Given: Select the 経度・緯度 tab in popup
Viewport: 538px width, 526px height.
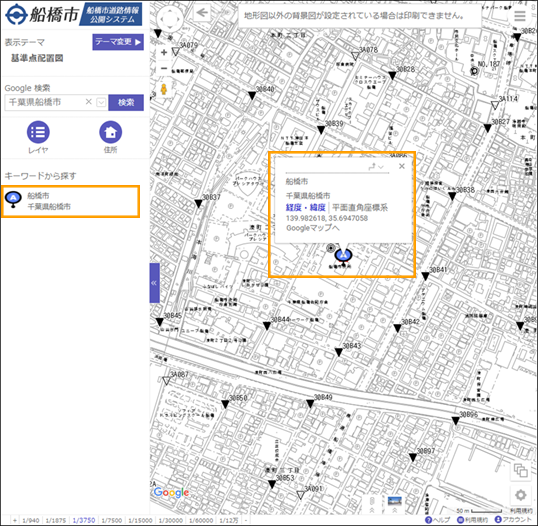Looking at the screenshot, I should (x=305, y=207).
